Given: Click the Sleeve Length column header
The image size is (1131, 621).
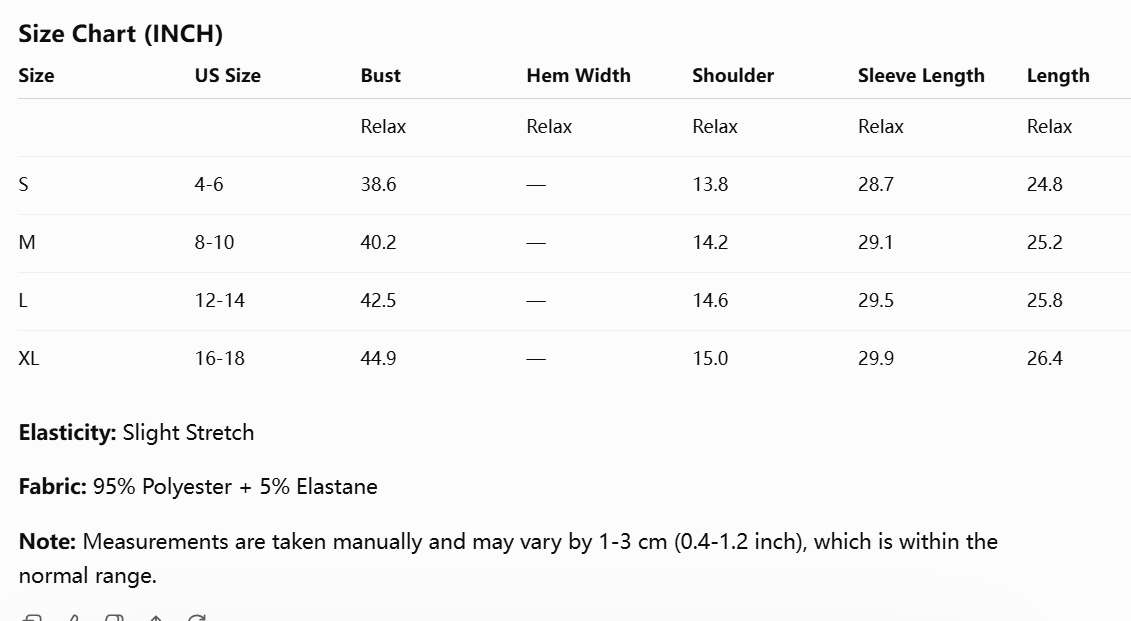Looking at the screenshot, I should [x=920, y=76].
